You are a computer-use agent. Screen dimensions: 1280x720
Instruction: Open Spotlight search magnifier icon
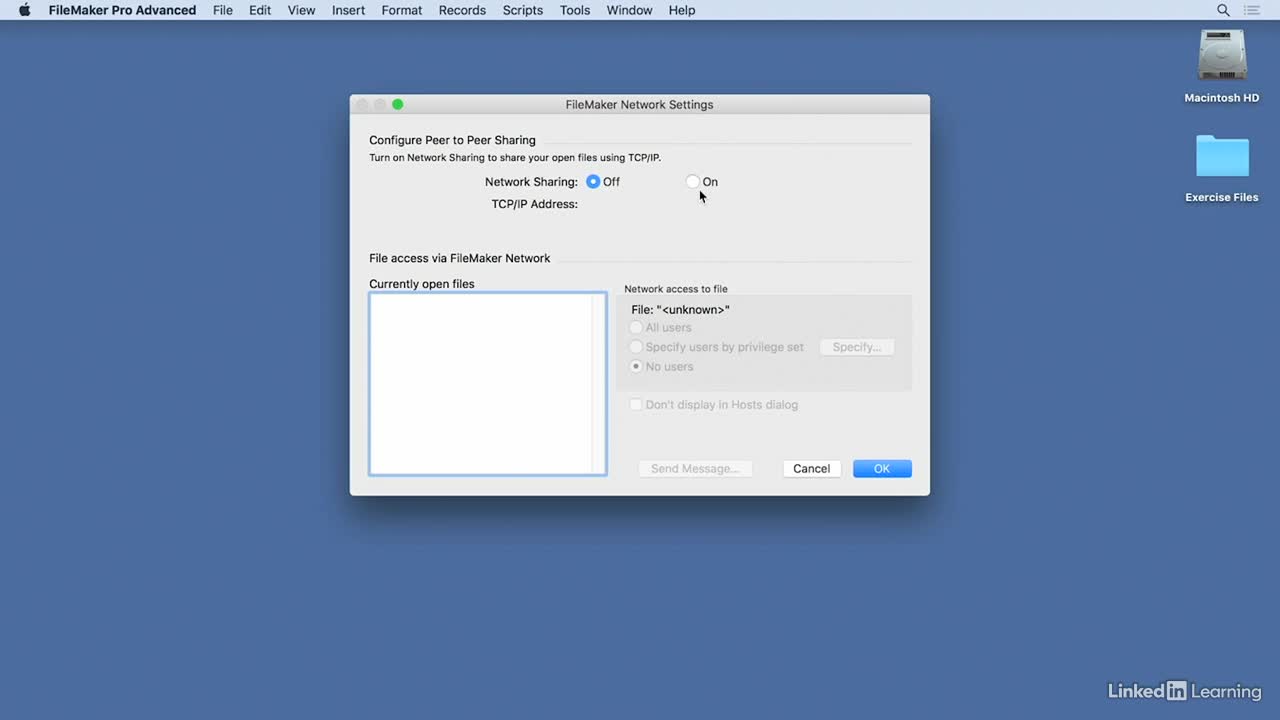click(x=1223, y=10)
